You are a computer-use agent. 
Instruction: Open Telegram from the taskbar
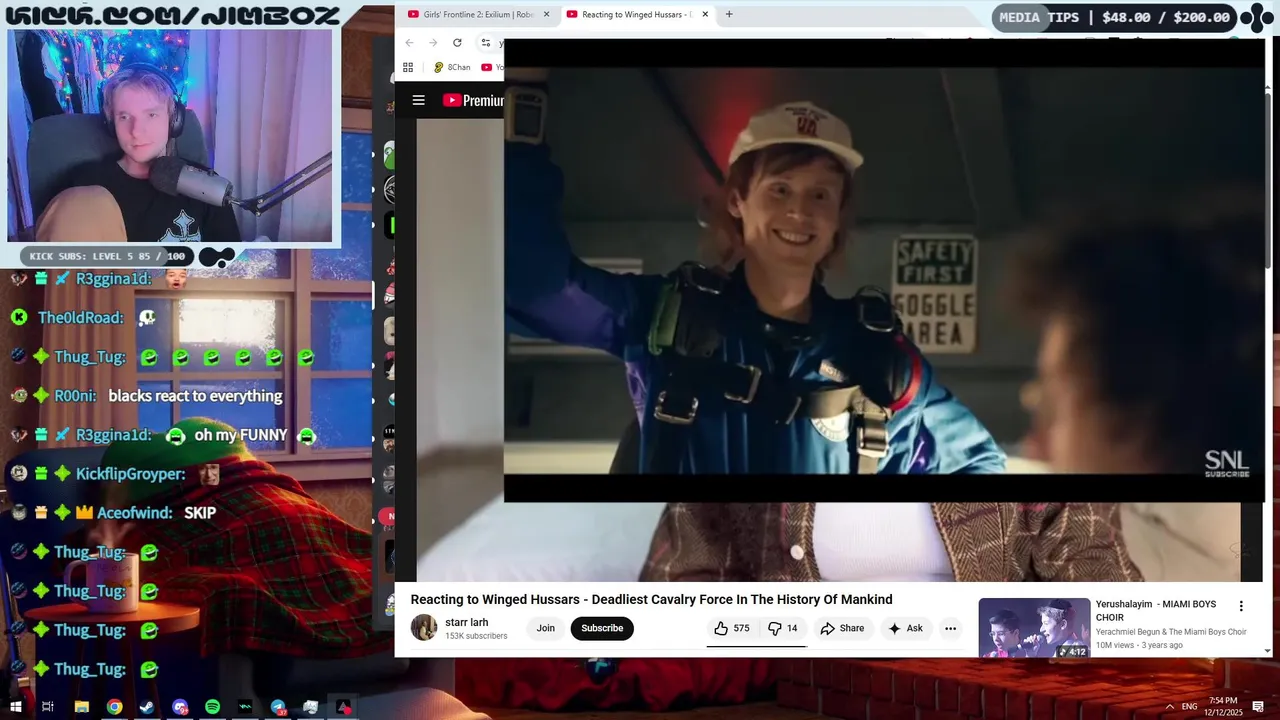[278, 707]
